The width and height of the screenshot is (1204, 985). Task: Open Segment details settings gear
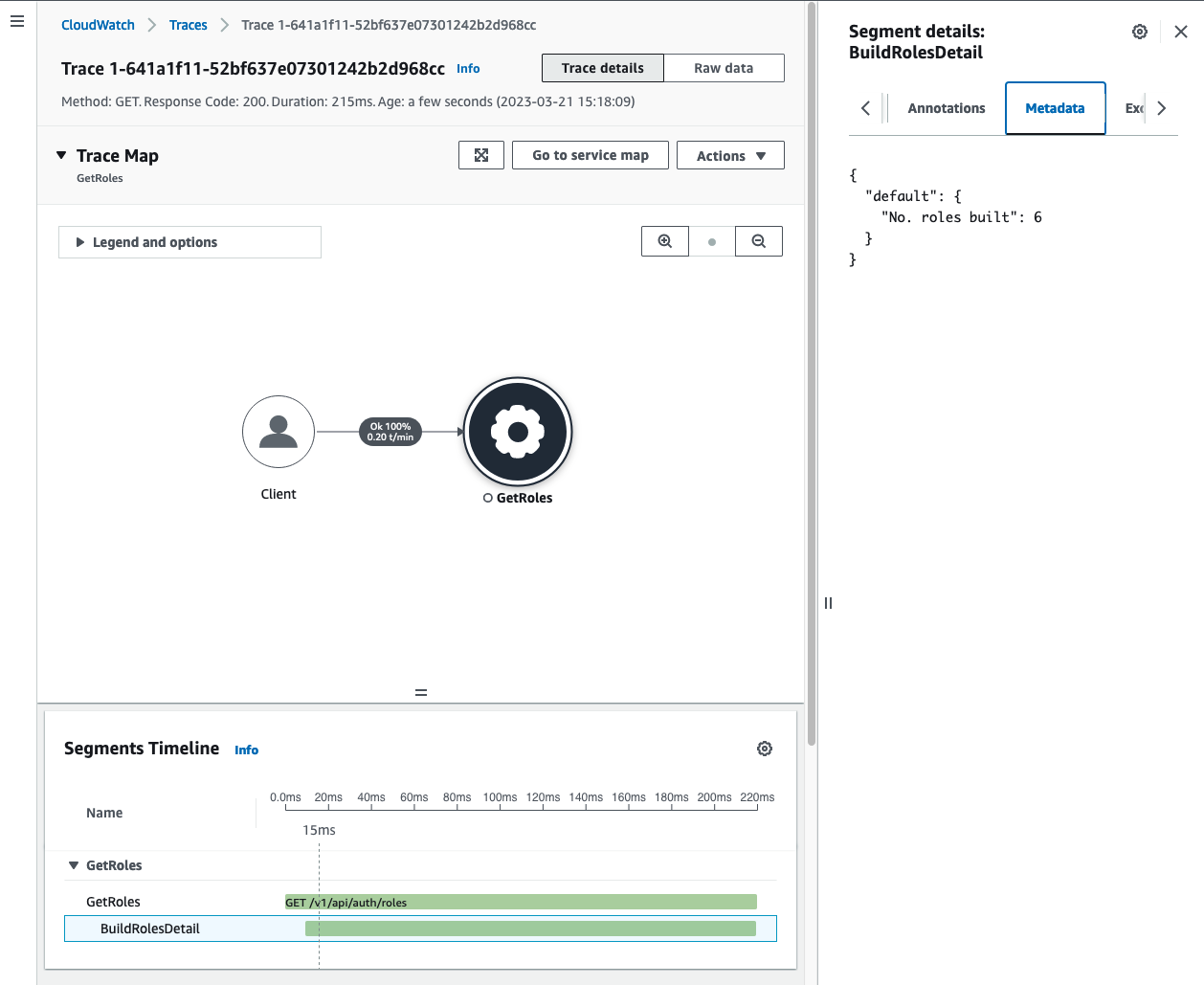click(x=1140, y=32)
